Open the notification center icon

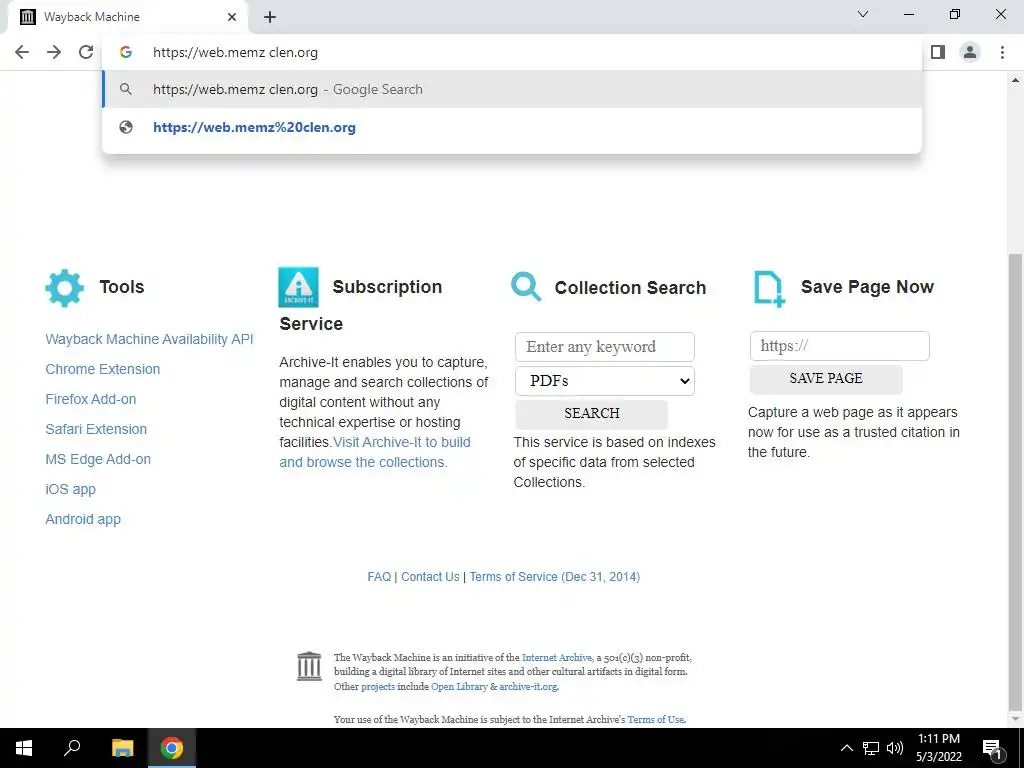pyautogui.click(x=992, y=748)
